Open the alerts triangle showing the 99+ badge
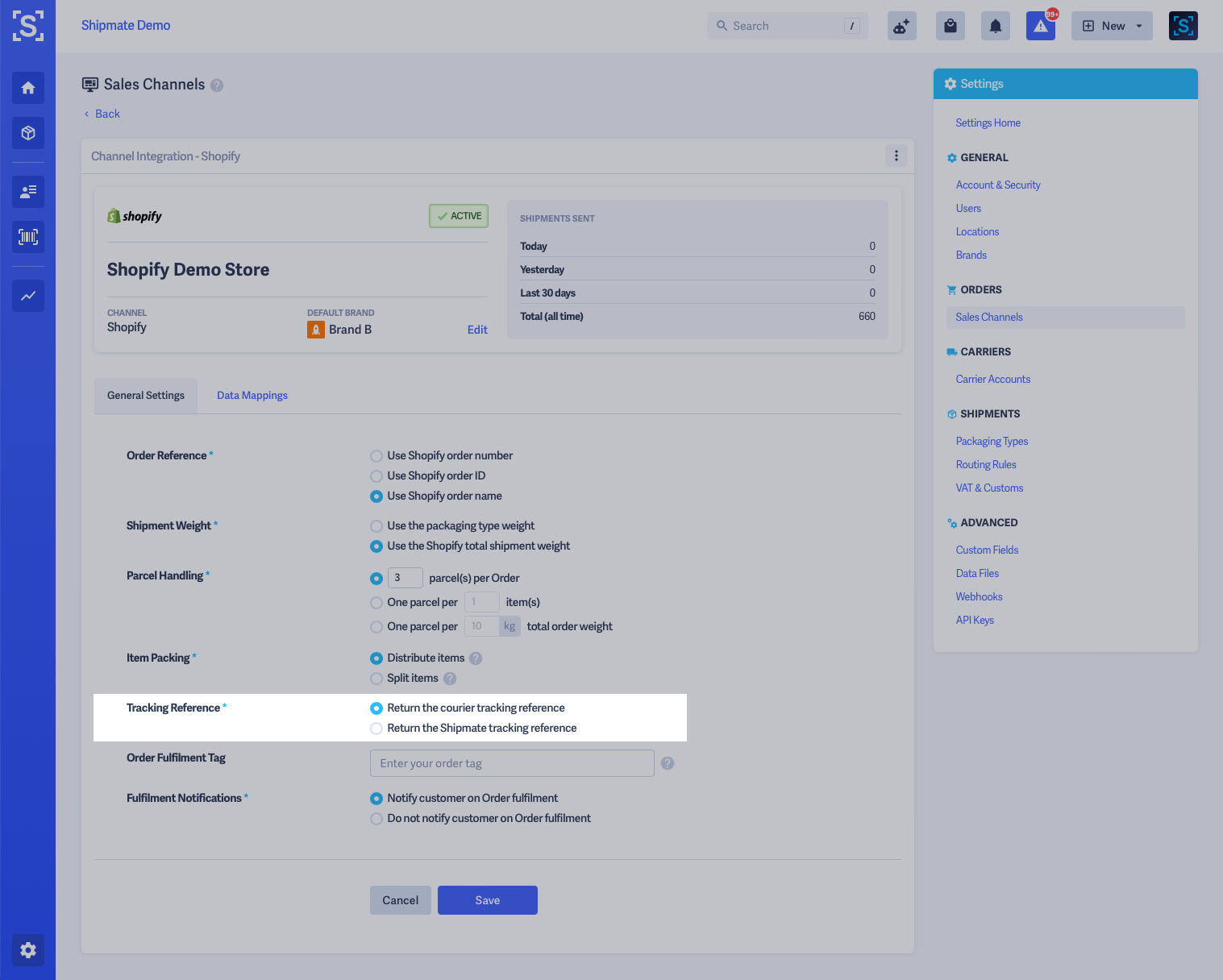The image size is (1223, 980). [1040, 25]
